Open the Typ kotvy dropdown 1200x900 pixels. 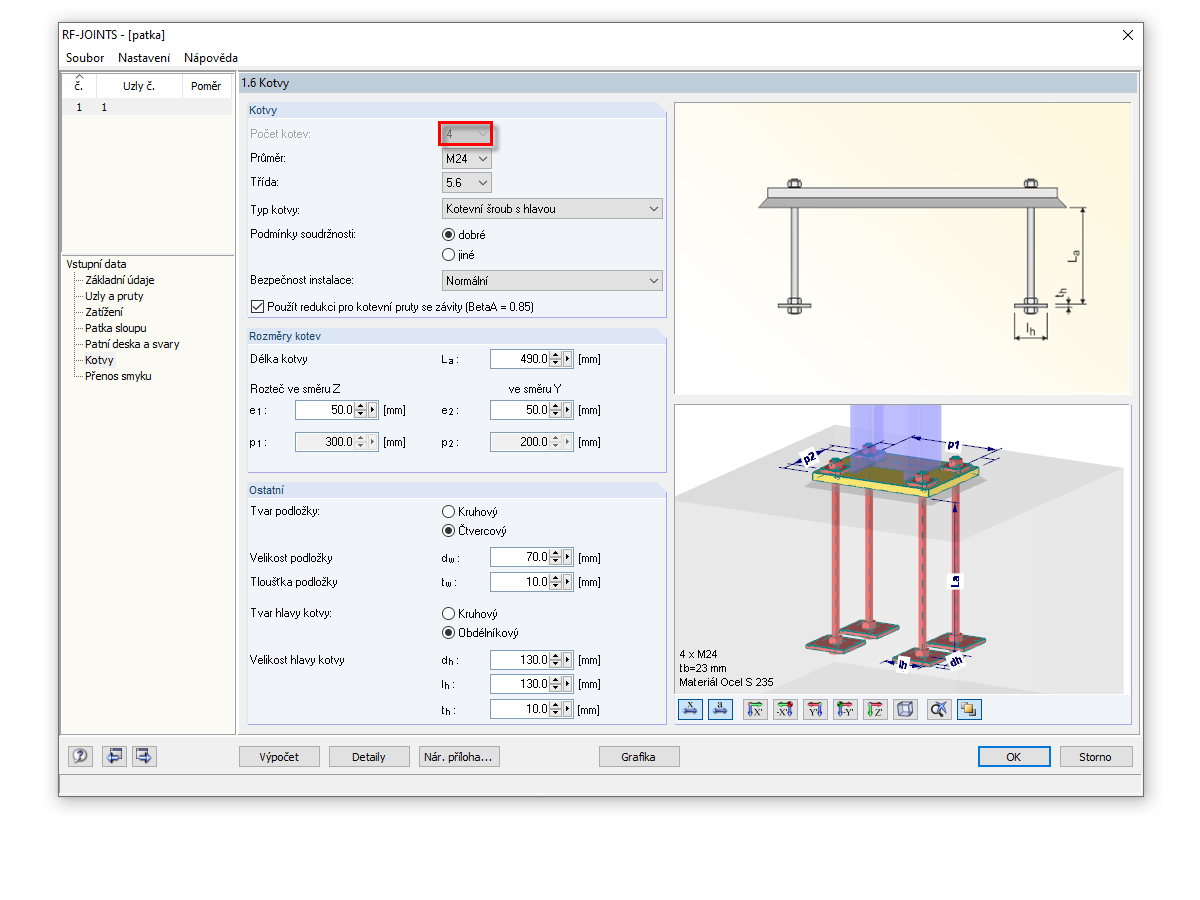pos(552,208)
